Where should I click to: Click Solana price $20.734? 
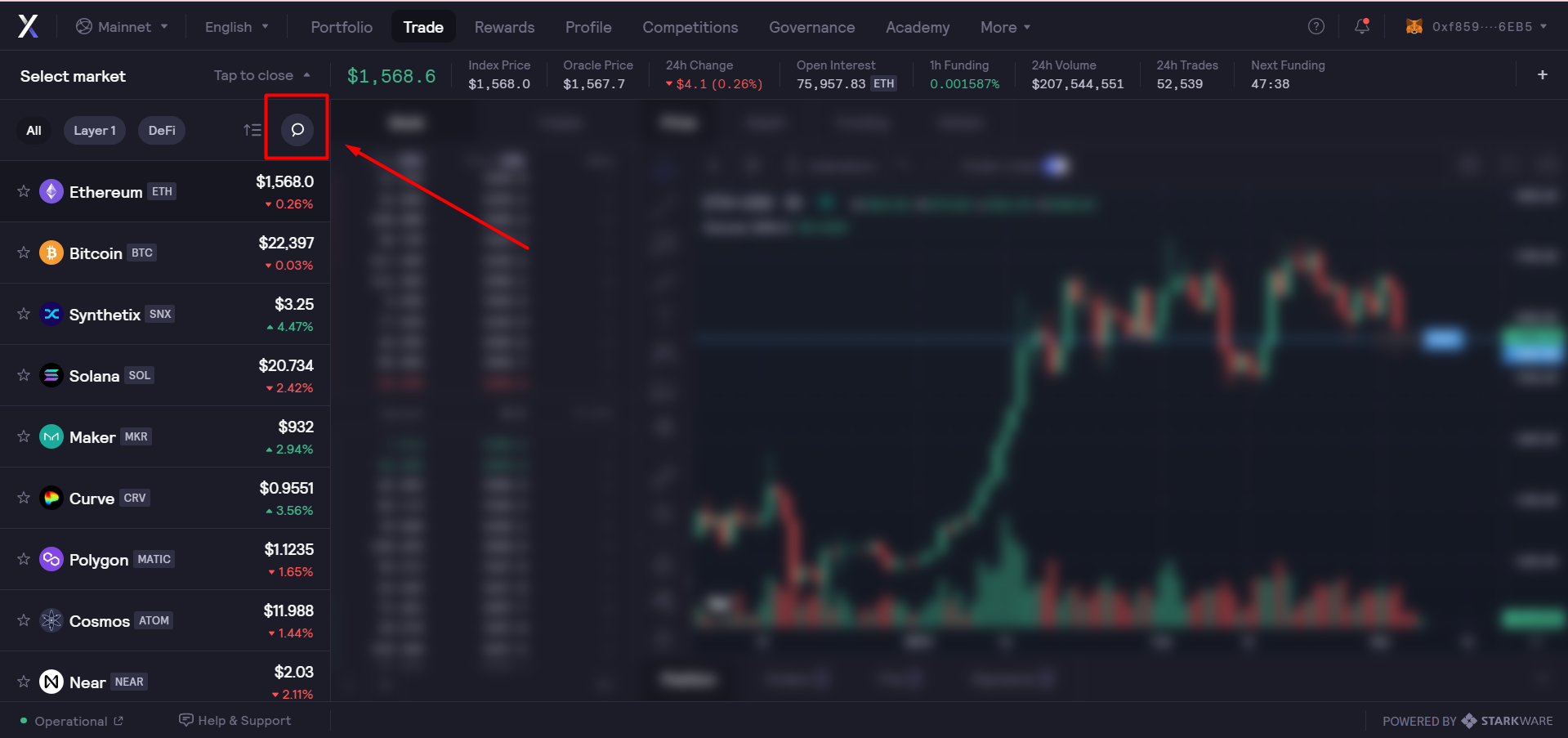pos(286,365)
